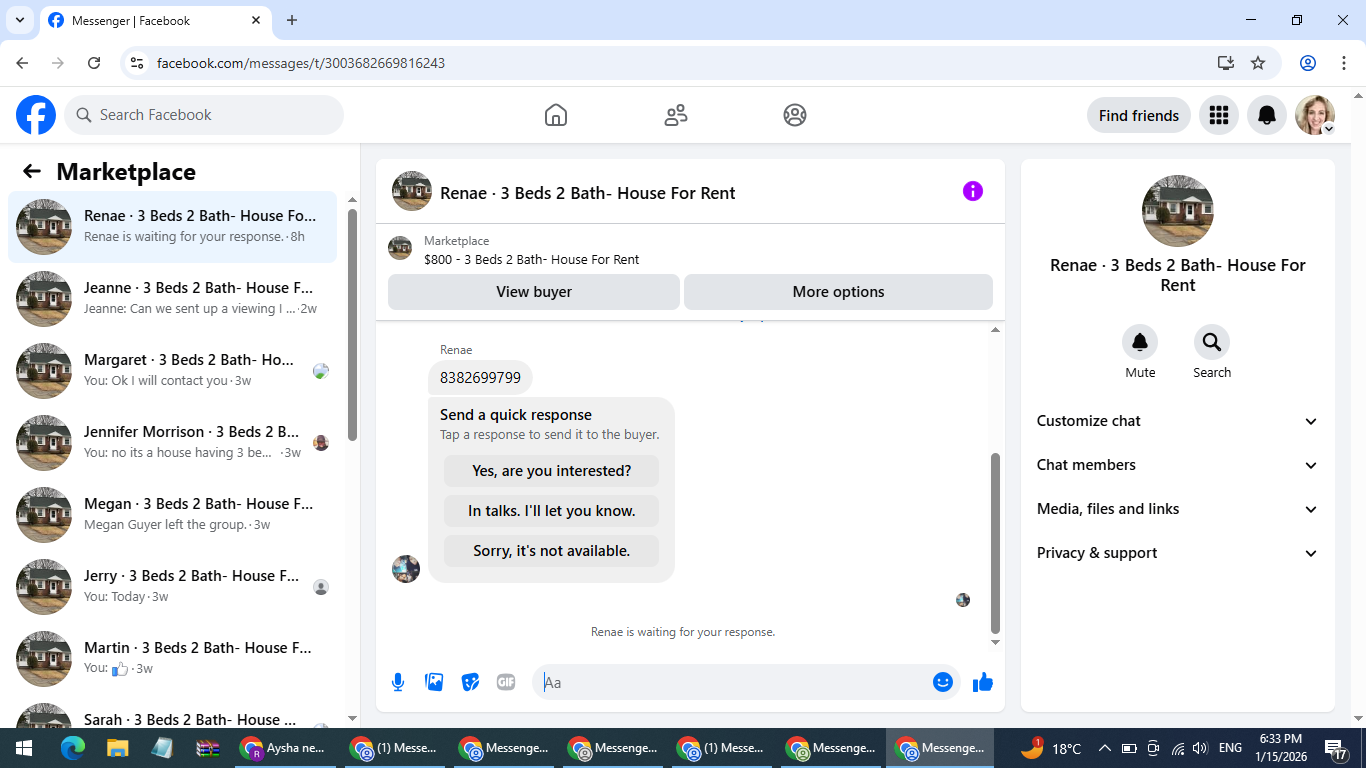Install app icon in address bar
The width and height of the screenshot is (1366, 768).
click(x=1226, y=63)
